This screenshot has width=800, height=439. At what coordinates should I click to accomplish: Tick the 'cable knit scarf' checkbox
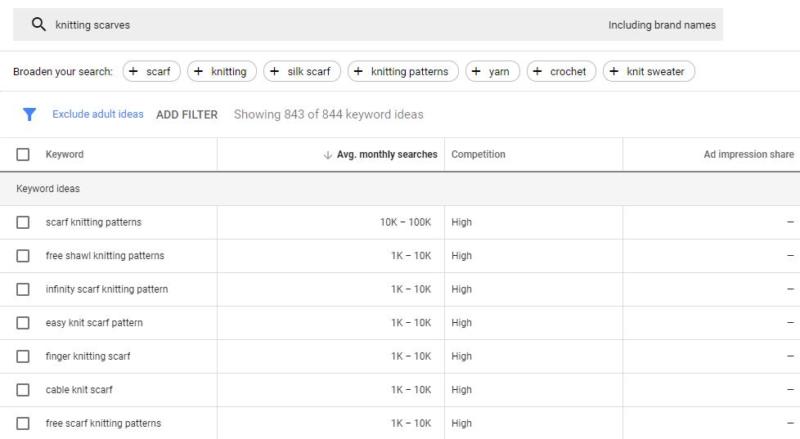point(23,390)
